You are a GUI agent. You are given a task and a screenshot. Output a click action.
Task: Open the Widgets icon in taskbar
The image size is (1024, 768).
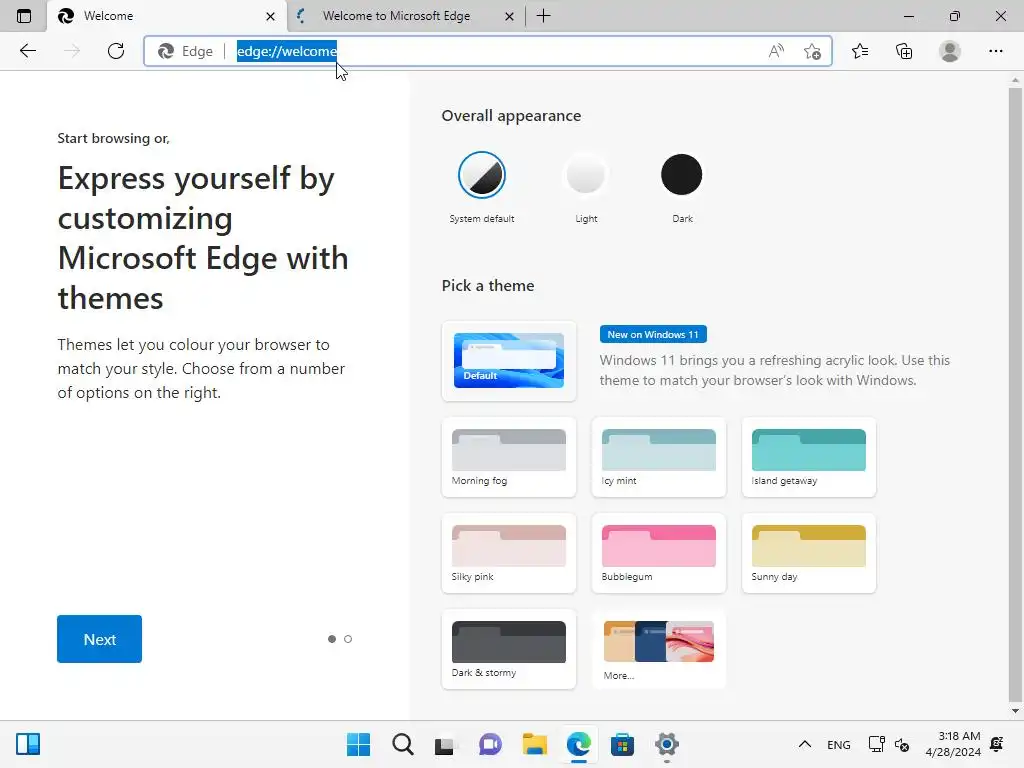[x=28, y=744]
